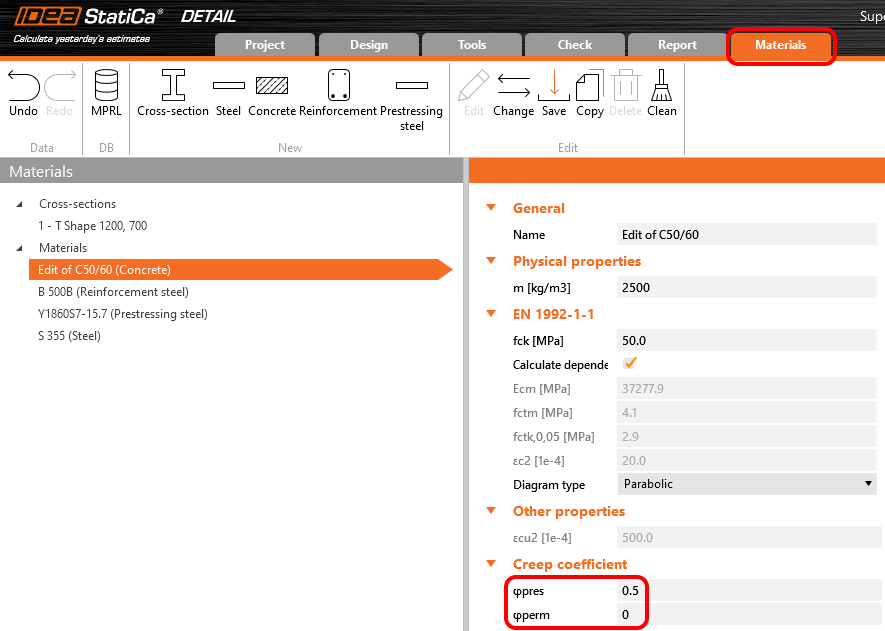Click the Change arrows icon
The height and width of the screenshot is (631, 885).
click(513, 86)
